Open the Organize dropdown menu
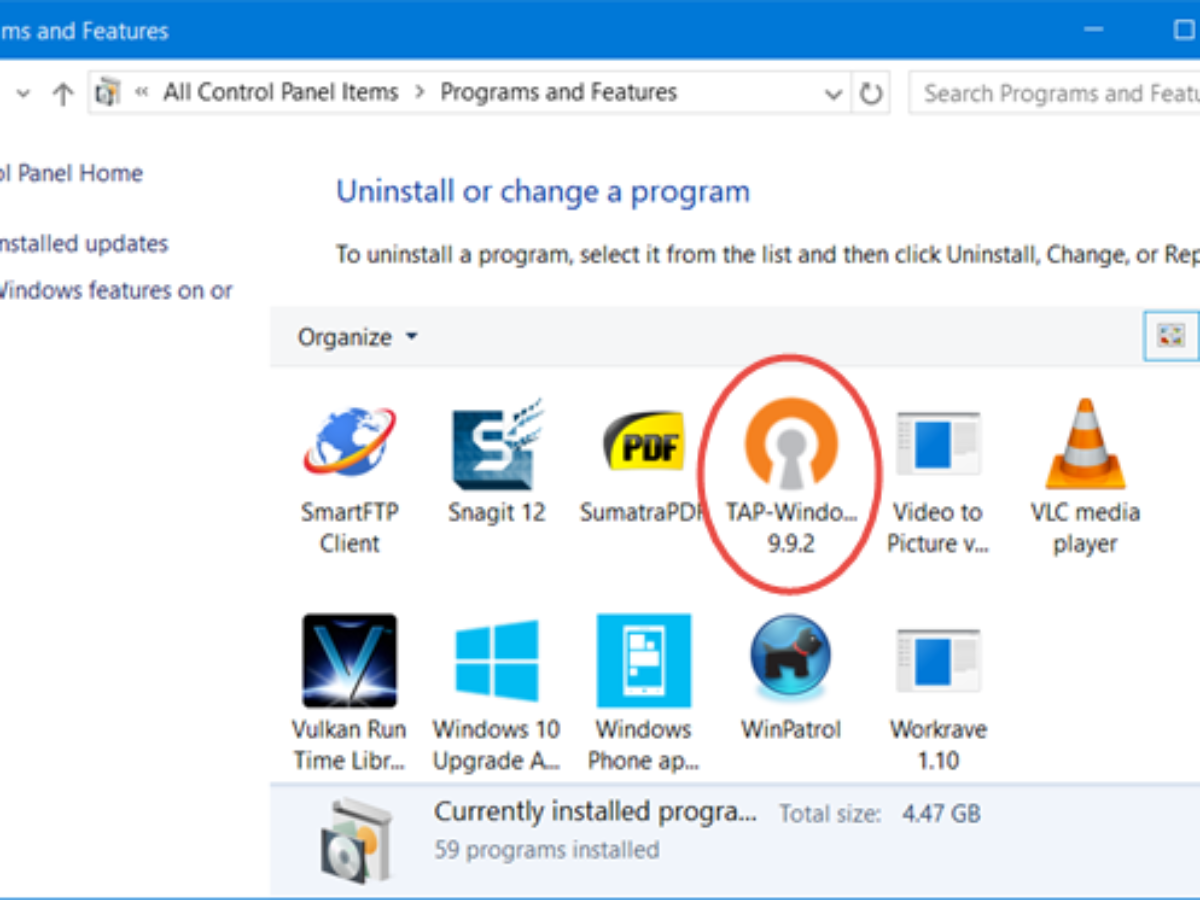This screenshot has height=900, width=1200. pos(357,337)
